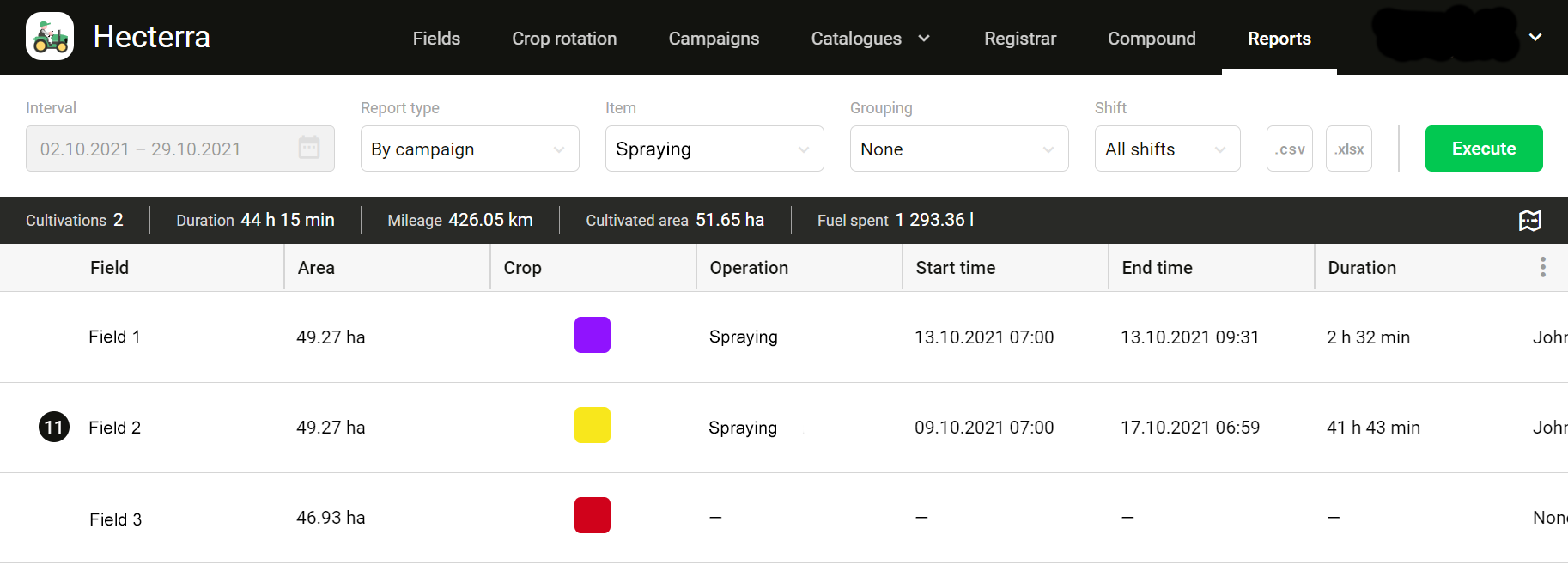The image size is (1568, 565).
Task: Open the Shift dropdown All shifts
Action: [1166, 149]
